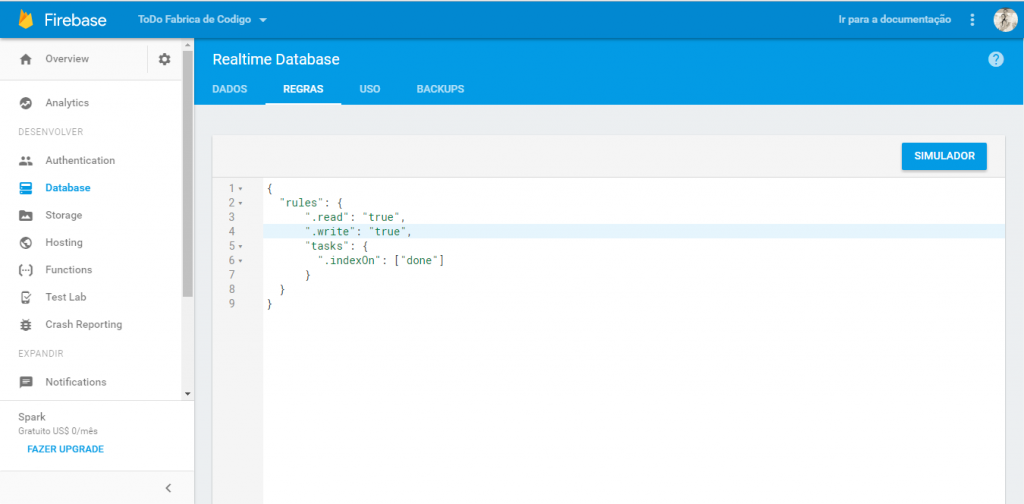Click the Analytics sidebar icon

[x=26, y=103]
